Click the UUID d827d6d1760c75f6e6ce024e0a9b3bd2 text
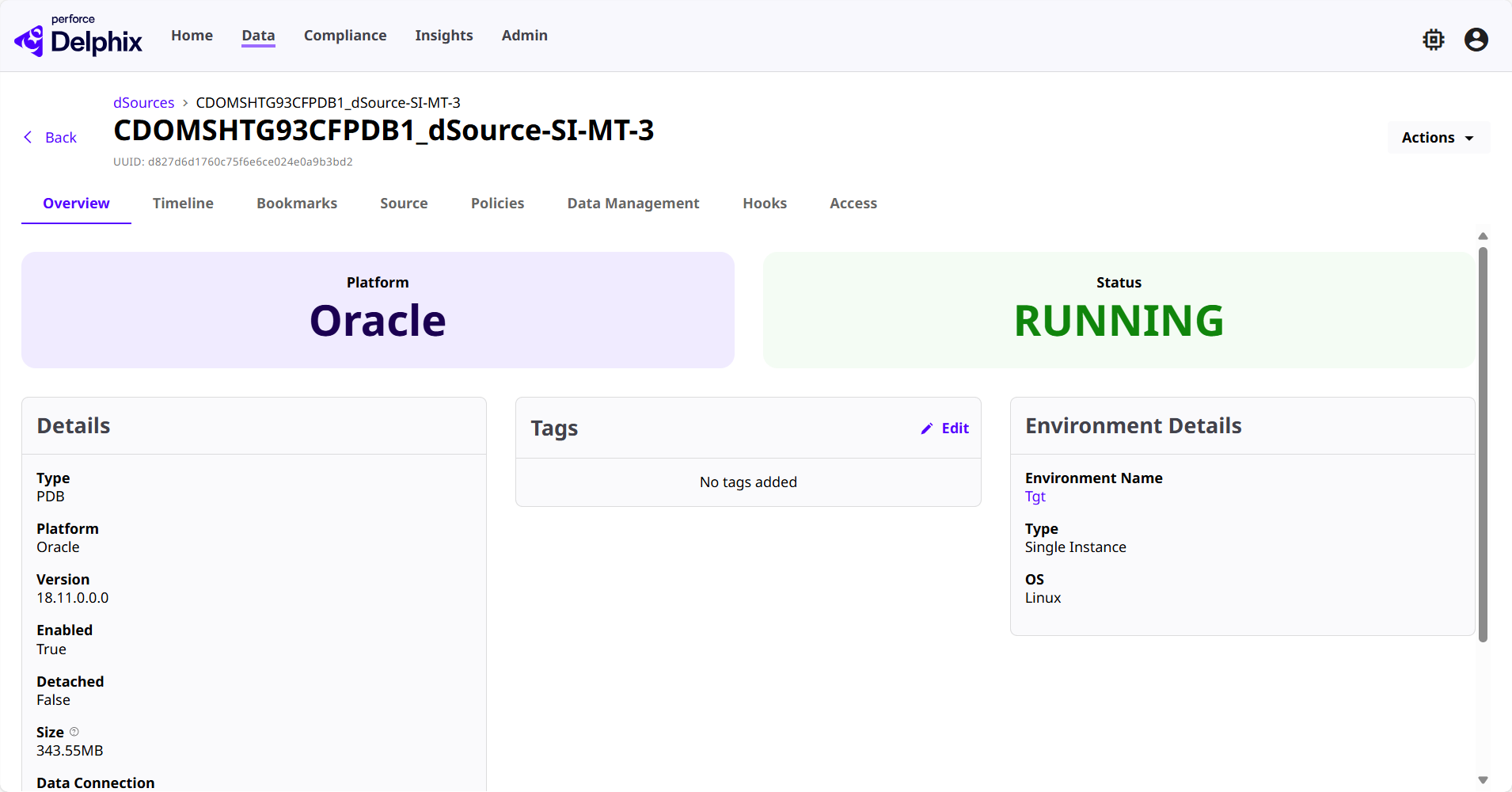Image resolution: width=1512 pixels, height=792 pixels. pyautogui.click(x=233, y=162)
